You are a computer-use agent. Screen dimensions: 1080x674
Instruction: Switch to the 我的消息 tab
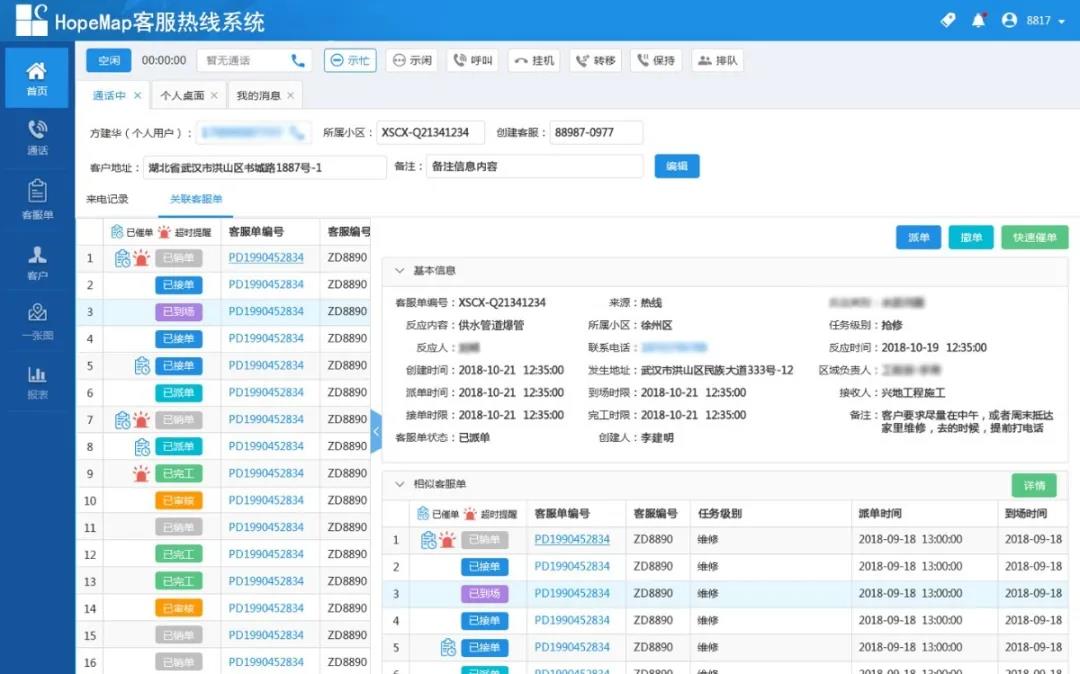[258, 96]
